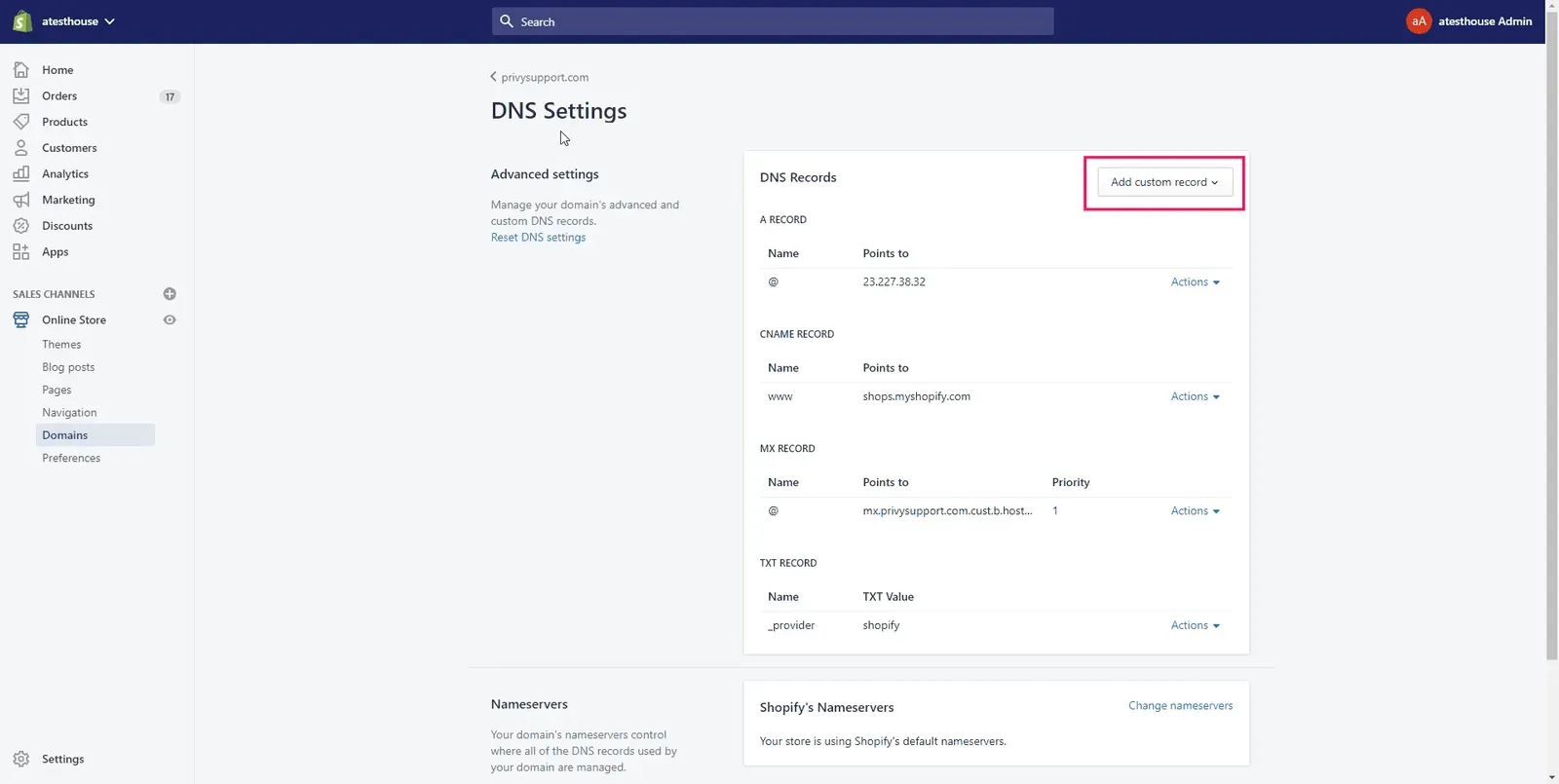Open Analytics in the sidebar
This screenshot has height=784, width=1559.
[x=65, y=173]
